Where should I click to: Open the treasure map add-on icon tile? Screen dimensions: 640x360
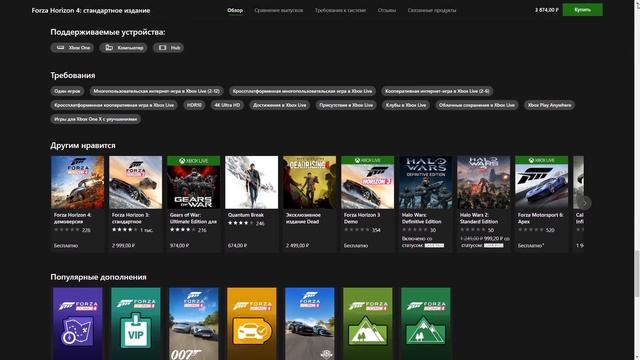pyautogui.click(x=78, y=324)
